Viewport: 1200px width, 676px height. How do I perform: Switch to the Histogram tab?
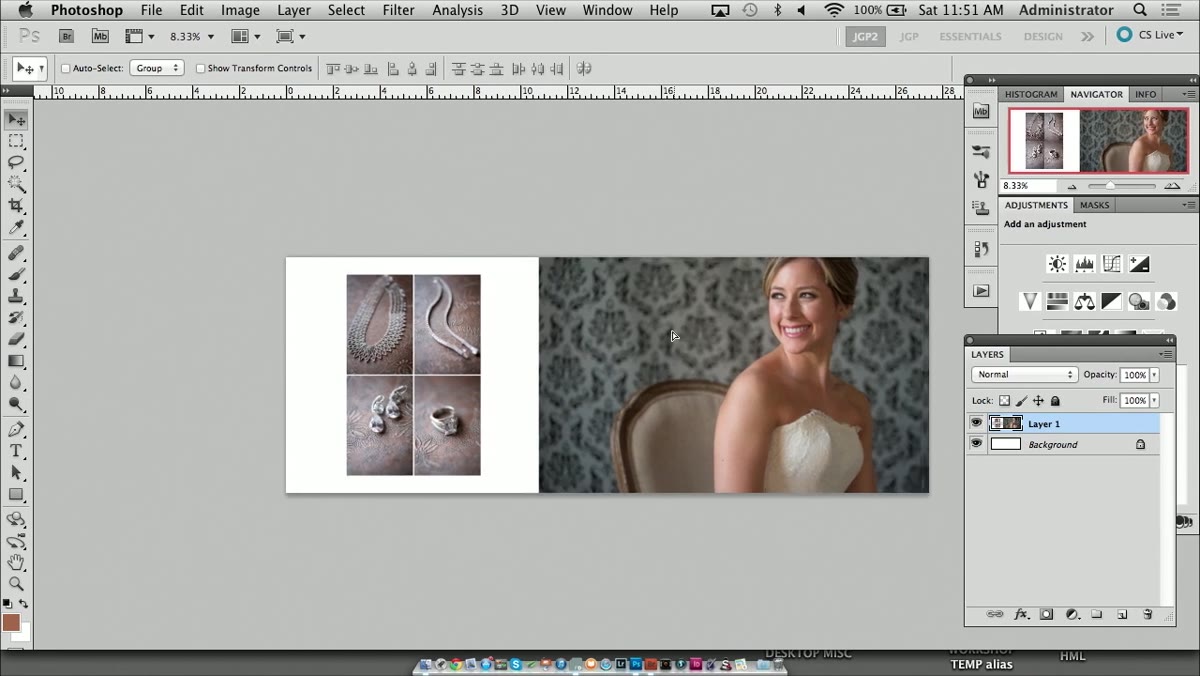(1031, 94)
